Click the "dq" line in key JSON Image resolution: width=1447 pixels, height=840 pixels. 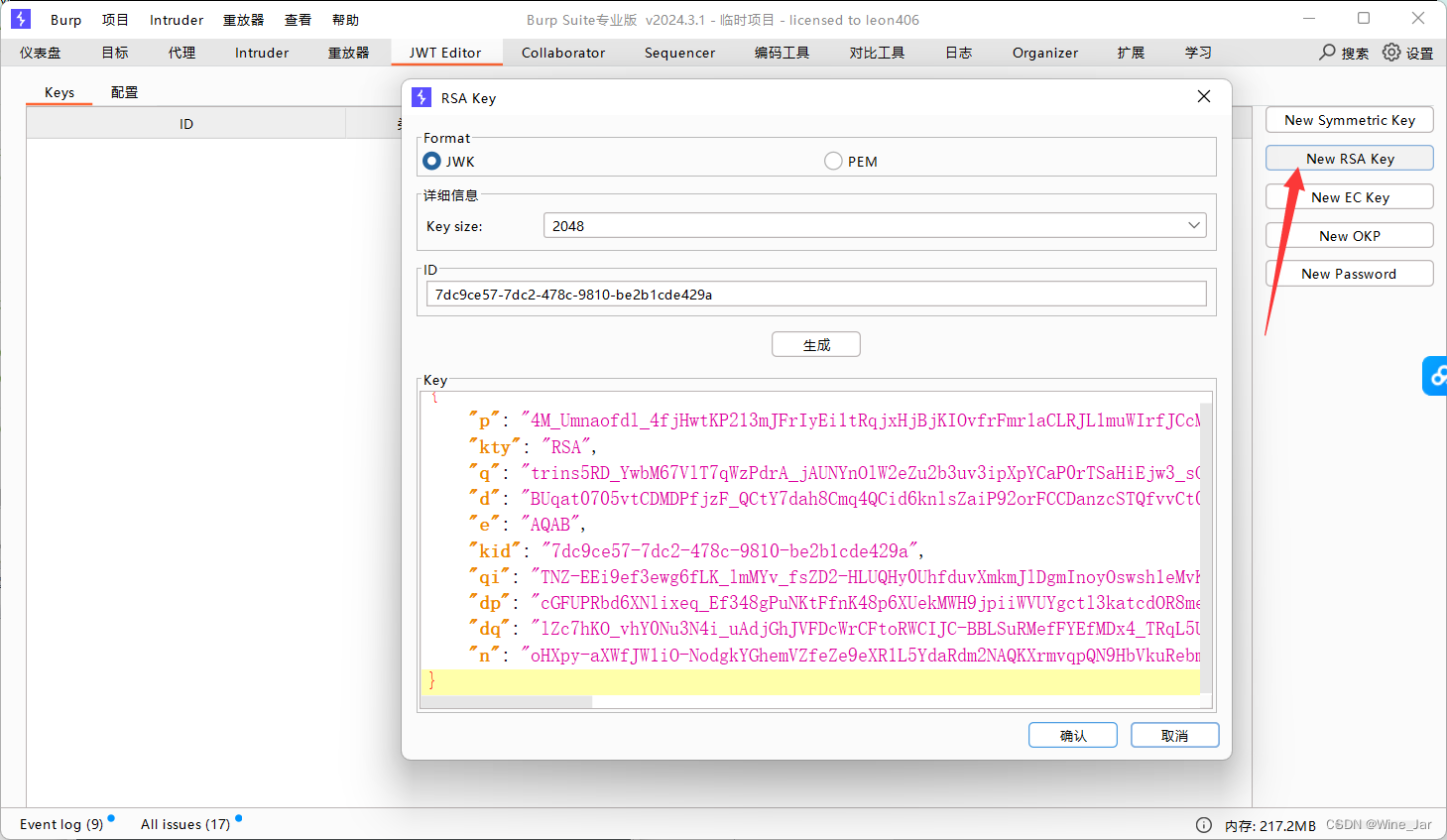(x=834, y=628)
